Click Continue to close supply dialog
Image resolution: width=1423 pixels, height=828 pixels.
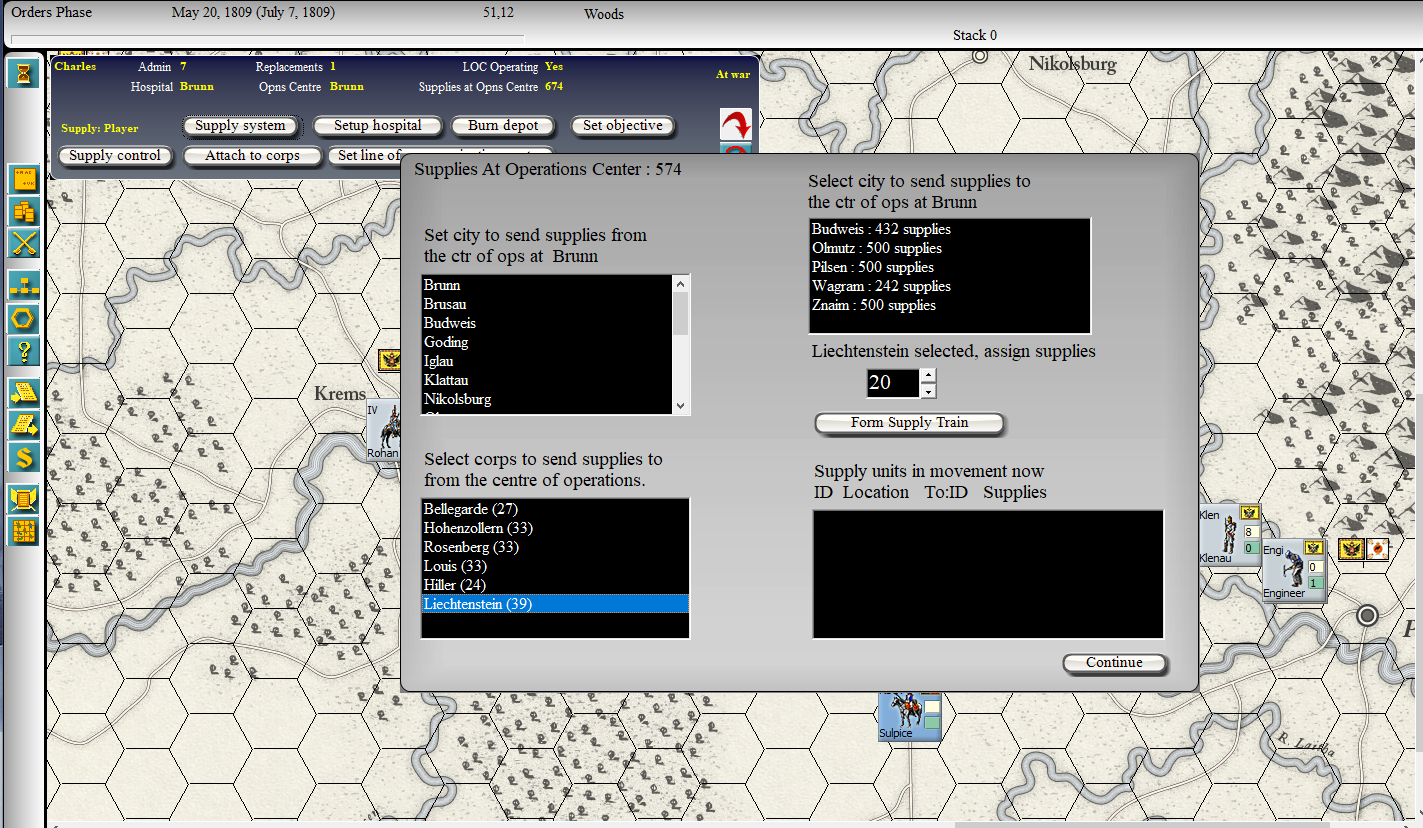point(1114,663)
